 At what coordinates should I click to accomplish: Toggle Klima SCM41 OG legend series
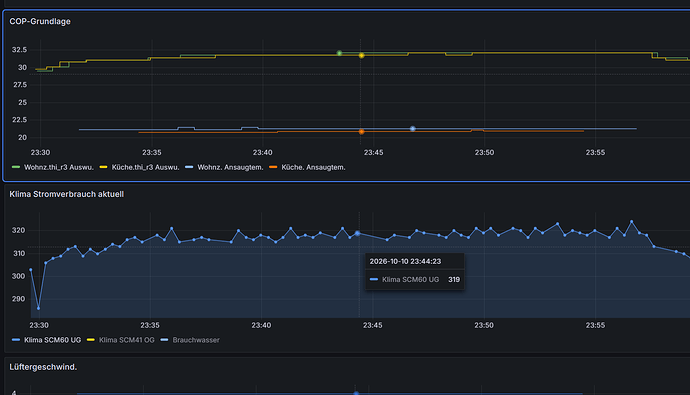[x=127, y=340]
